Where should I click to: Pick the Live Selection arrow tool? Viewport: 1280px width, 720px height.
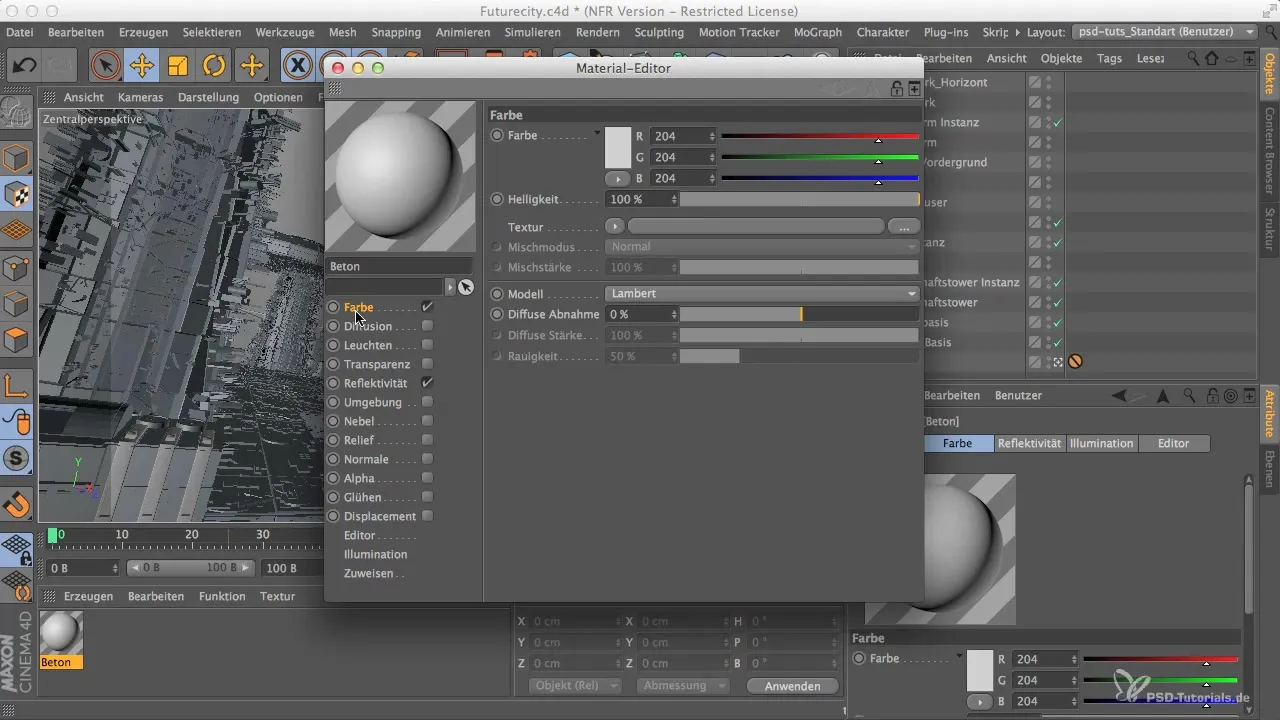[x=104, y=67]
